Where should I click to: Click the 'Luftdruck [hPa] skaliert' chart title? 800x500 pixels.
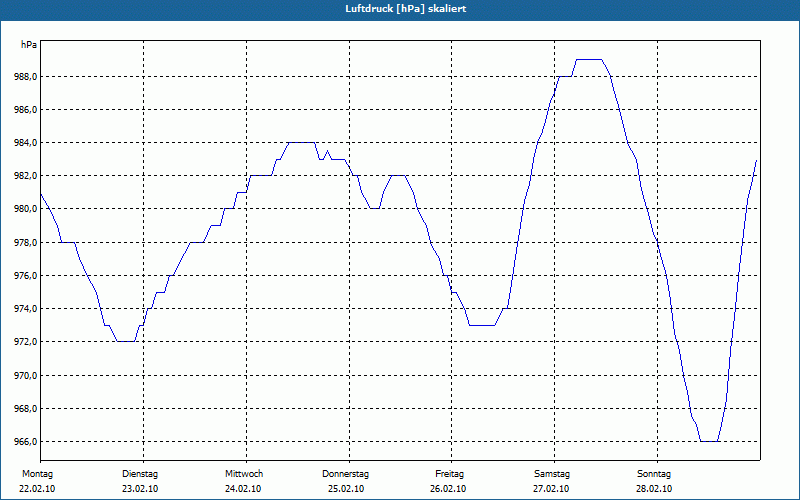tap(406, 9)
